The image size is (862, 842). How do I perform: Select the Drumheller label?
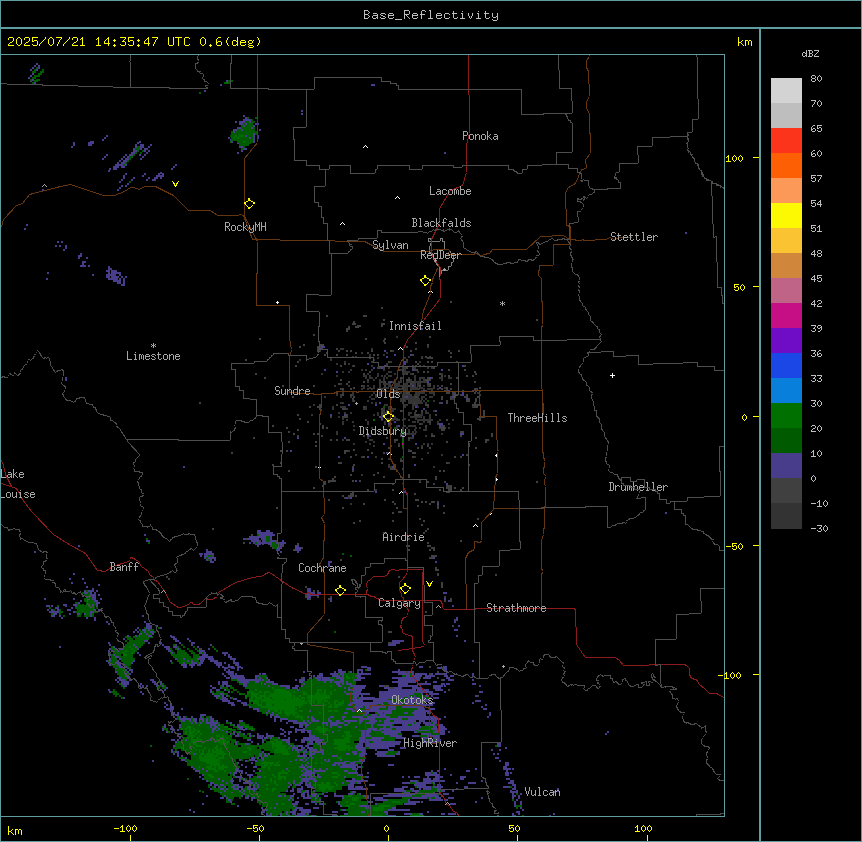pos(638,487)
